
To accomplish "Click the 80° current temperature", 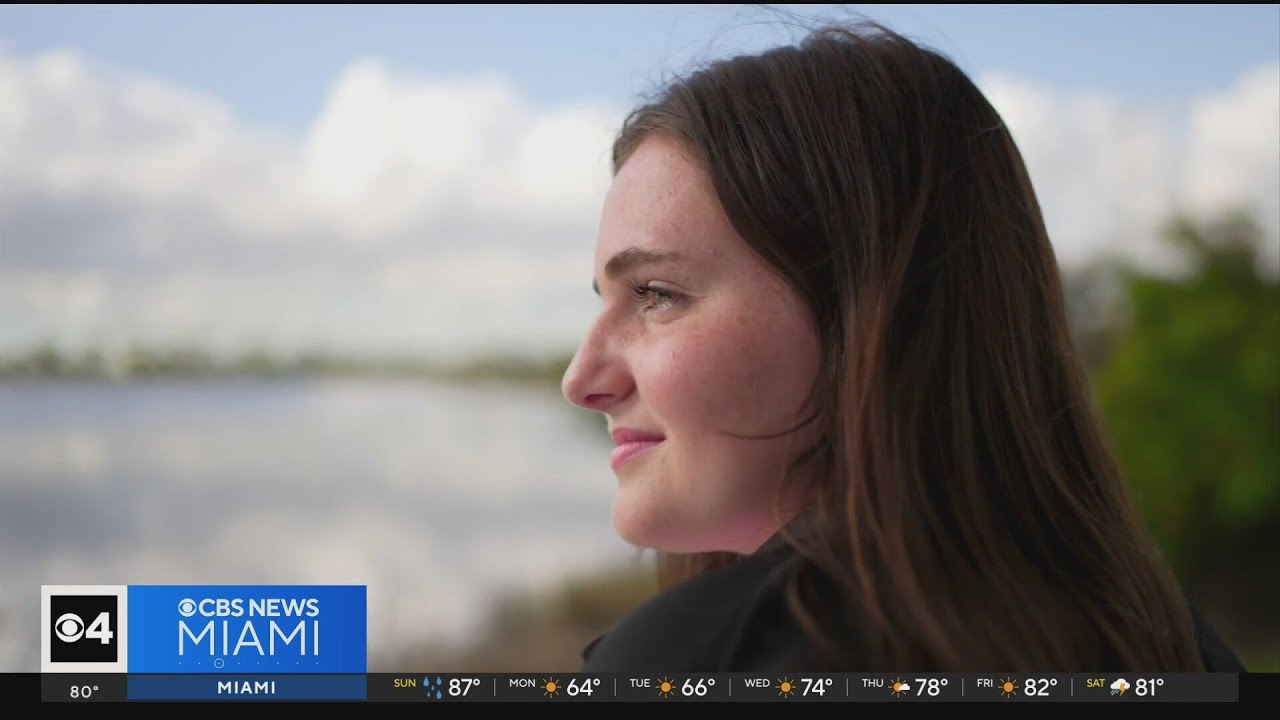I will (x=84, y=691).
